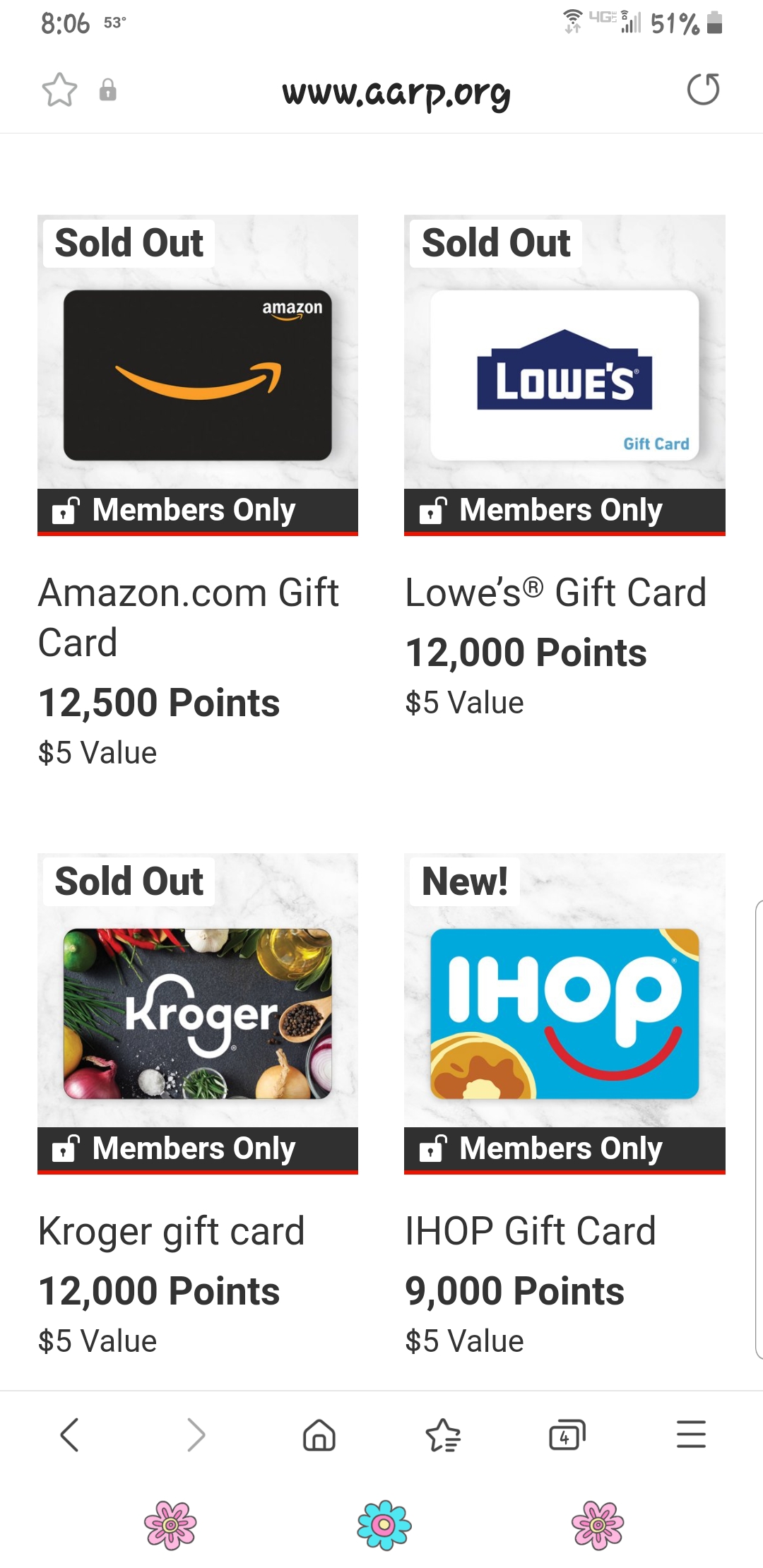Open the Amazon.com Gift Card image

[198, 375]
